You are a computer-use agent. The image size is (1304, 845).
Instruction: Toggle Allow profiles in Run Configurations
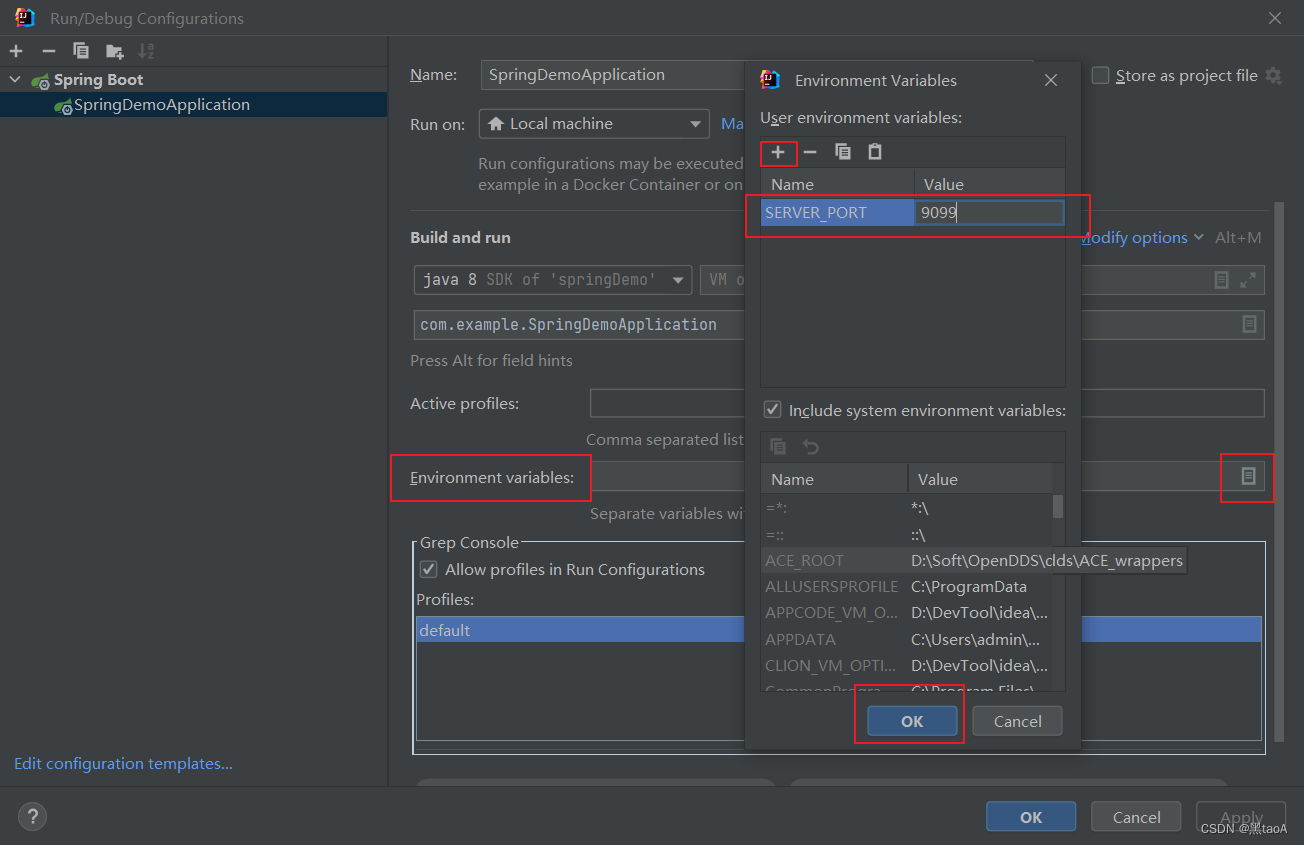[428, 569]
